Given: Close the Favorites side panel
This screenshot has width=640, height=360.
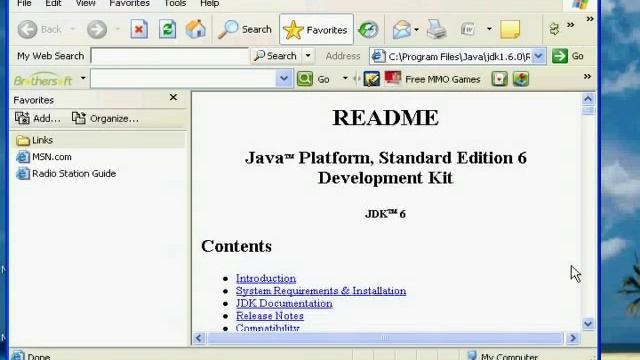Looking at the screenshot, I should 173,97.
